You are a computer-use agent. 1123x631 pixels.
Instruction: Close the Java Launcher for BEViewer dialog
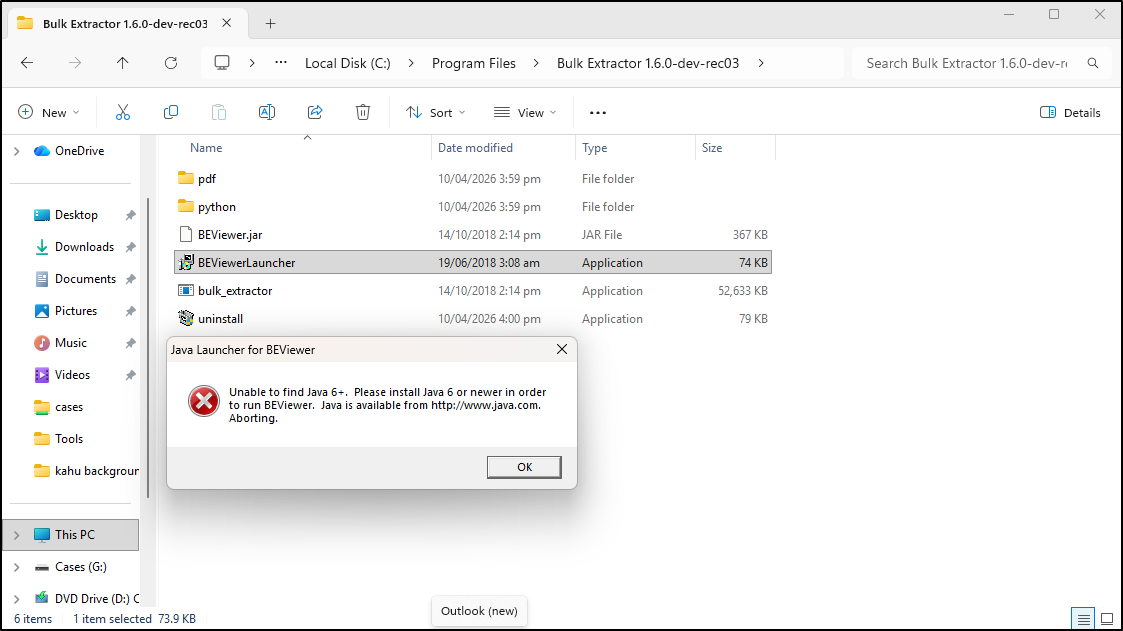pos(562,349)
